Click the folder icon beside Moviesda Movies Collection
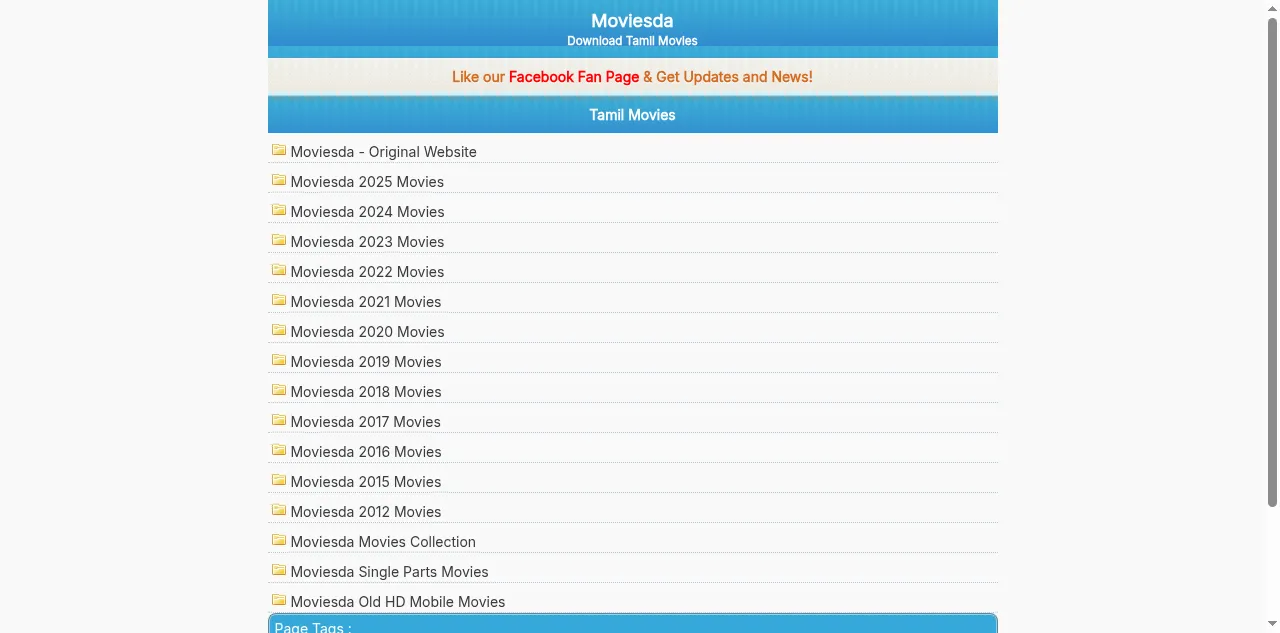The image size is (1280, 633). [x=279, y=540]
